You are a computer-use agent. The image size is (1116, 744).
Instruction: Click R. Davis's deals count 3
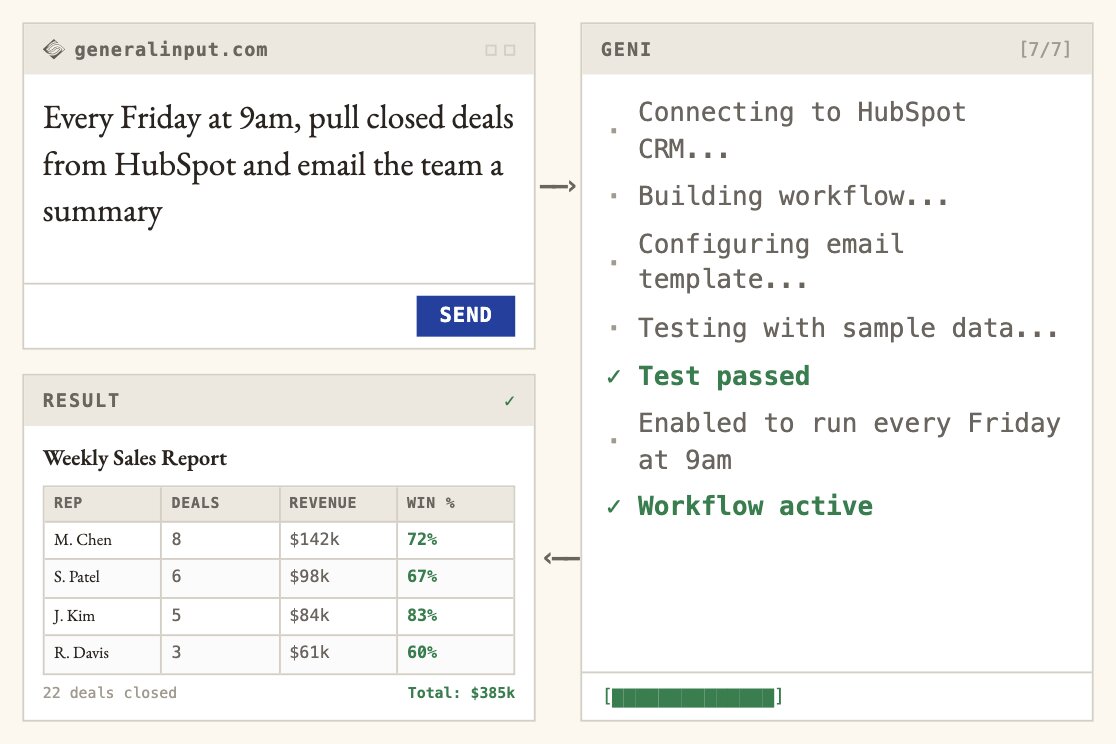click(x=220, y=654)
